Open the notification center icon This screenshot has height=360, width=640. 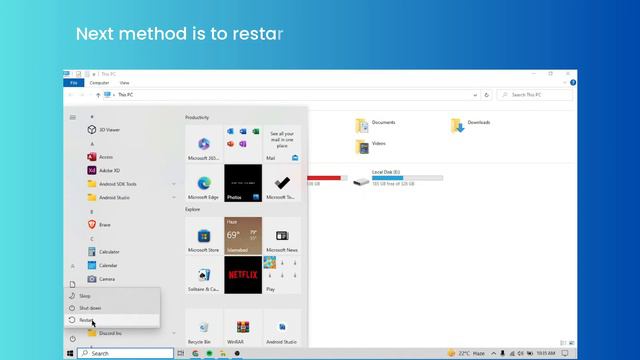coord(565,353)
